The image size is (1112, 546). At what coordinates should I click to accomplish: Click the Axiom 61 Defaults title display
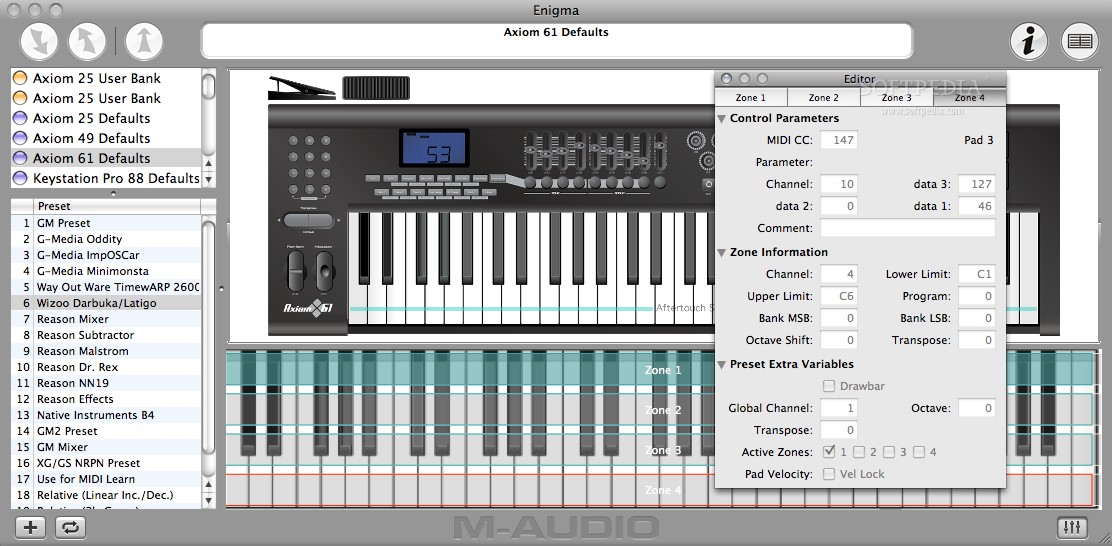click(556, 40)
